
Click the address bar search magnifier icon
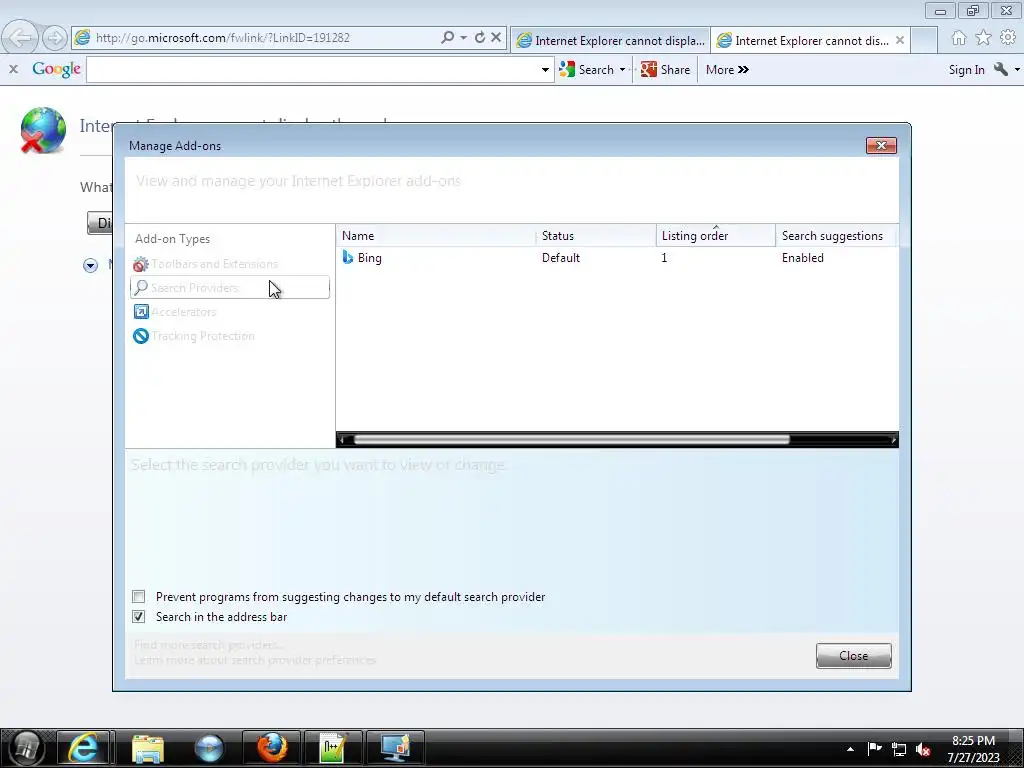(x=447, y=37)
